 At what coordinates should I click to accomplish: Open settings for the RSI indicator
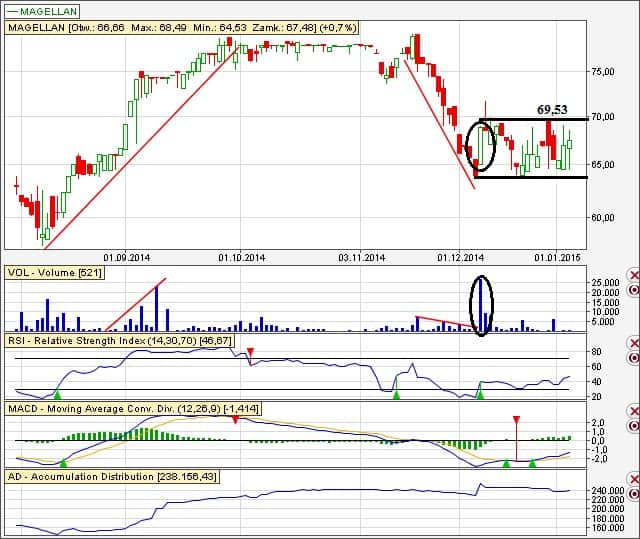tap(634, 358)
